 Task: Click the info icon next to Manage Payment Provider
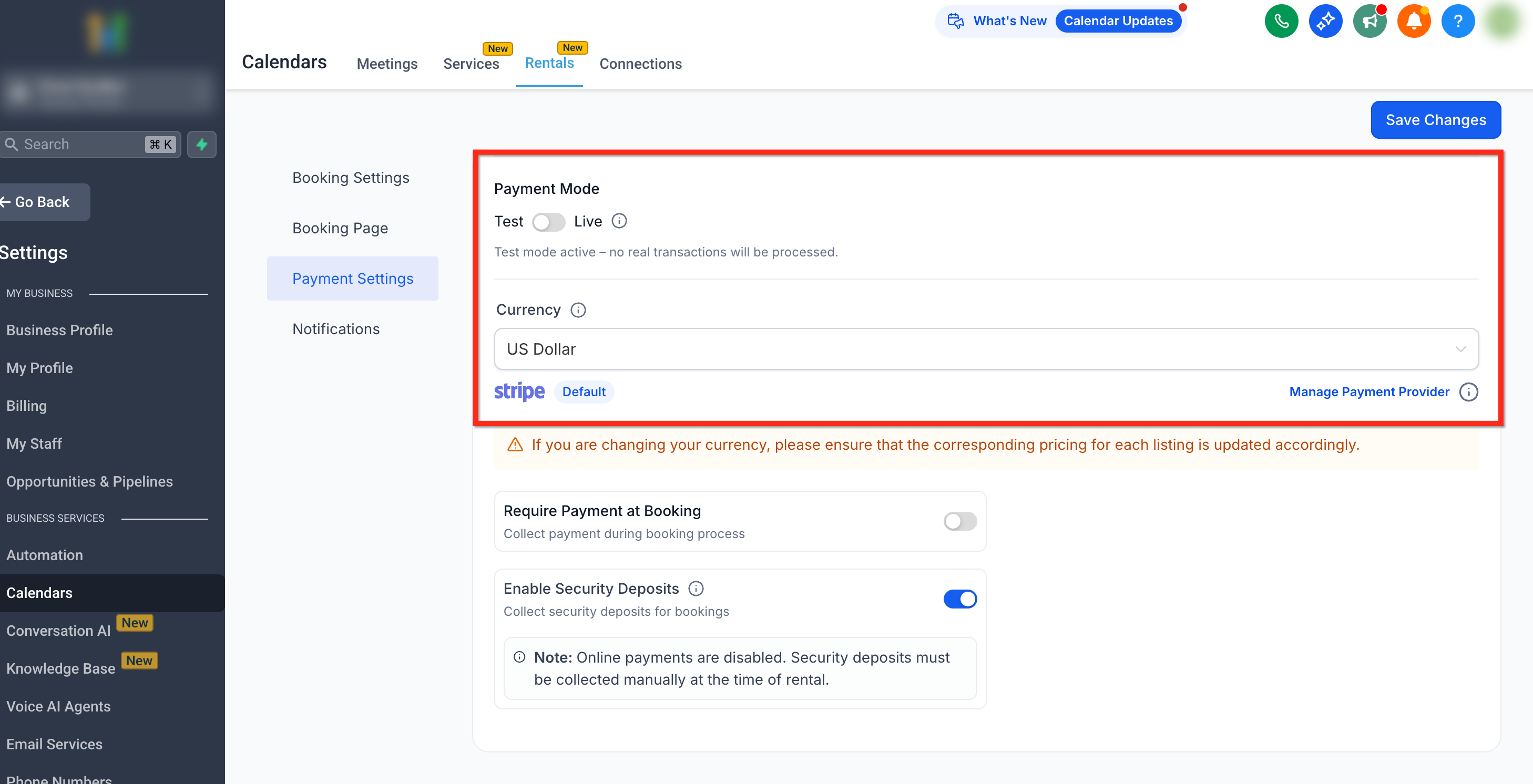click(1468, 392)
